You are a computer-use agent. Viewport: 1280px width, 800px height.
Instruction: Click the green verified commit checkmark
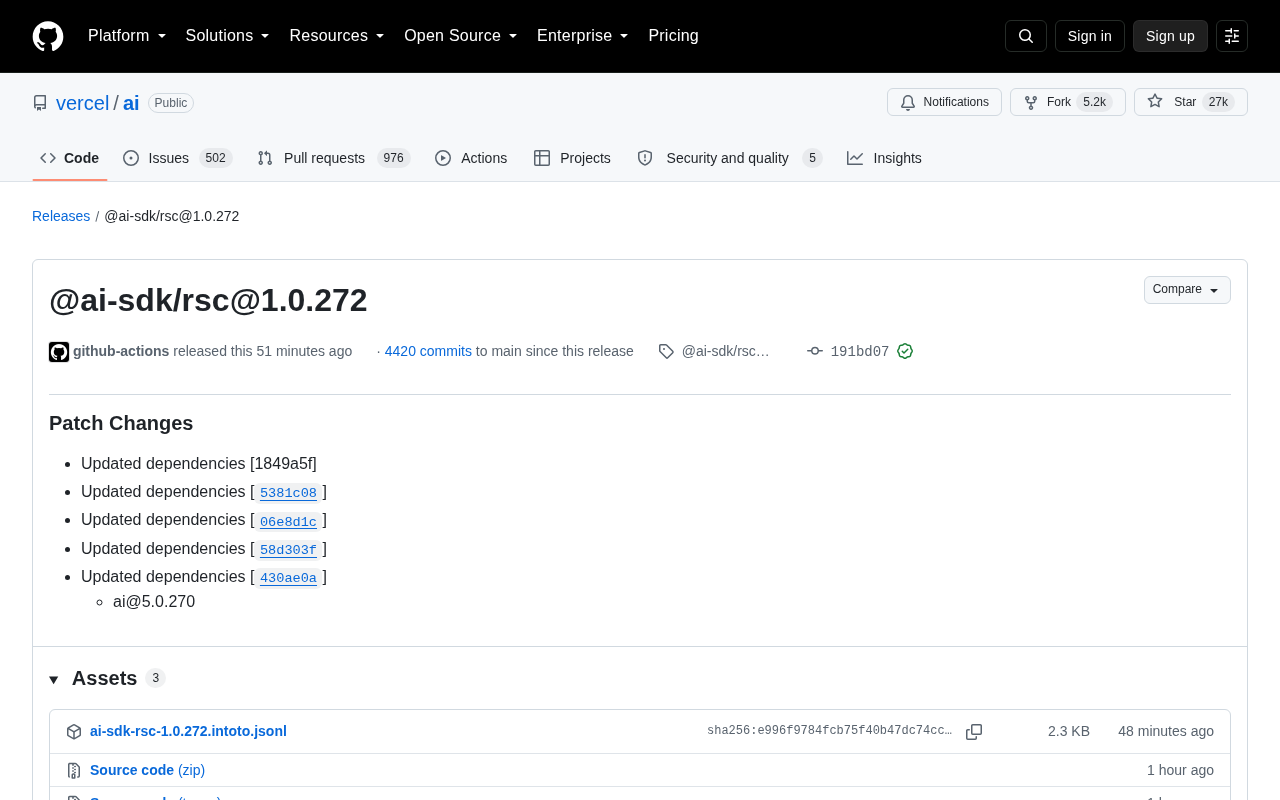tap(905, 351)
